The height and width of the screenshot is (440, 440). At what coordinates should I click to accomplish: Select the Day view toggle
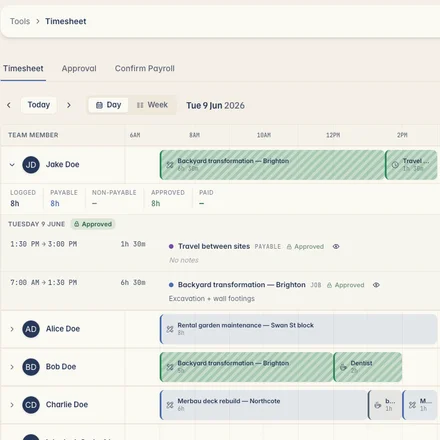[108, 105]
